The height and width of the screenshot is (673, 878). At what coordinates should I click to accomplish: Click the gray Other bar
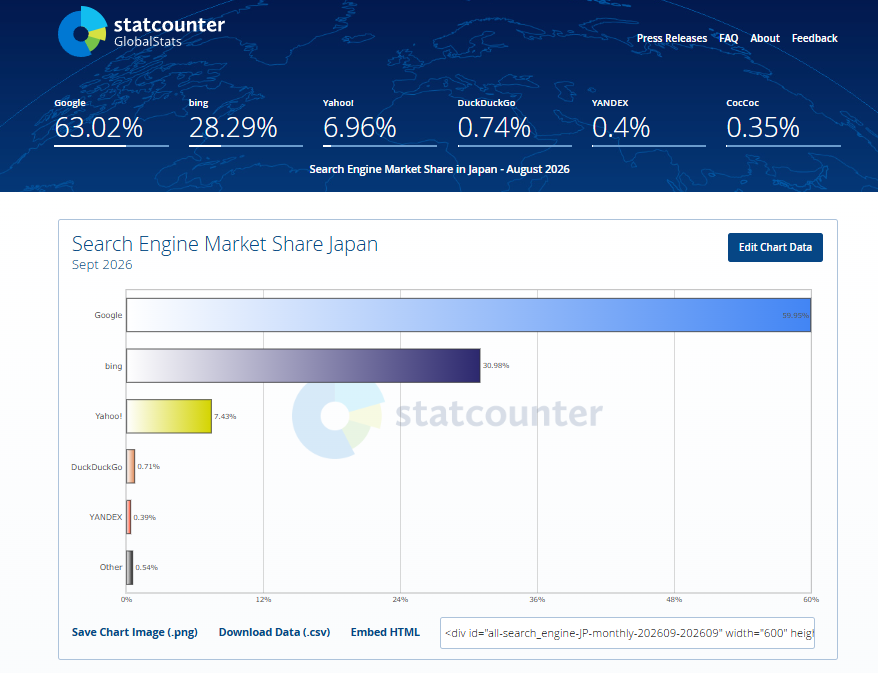(x=129, y=567)
